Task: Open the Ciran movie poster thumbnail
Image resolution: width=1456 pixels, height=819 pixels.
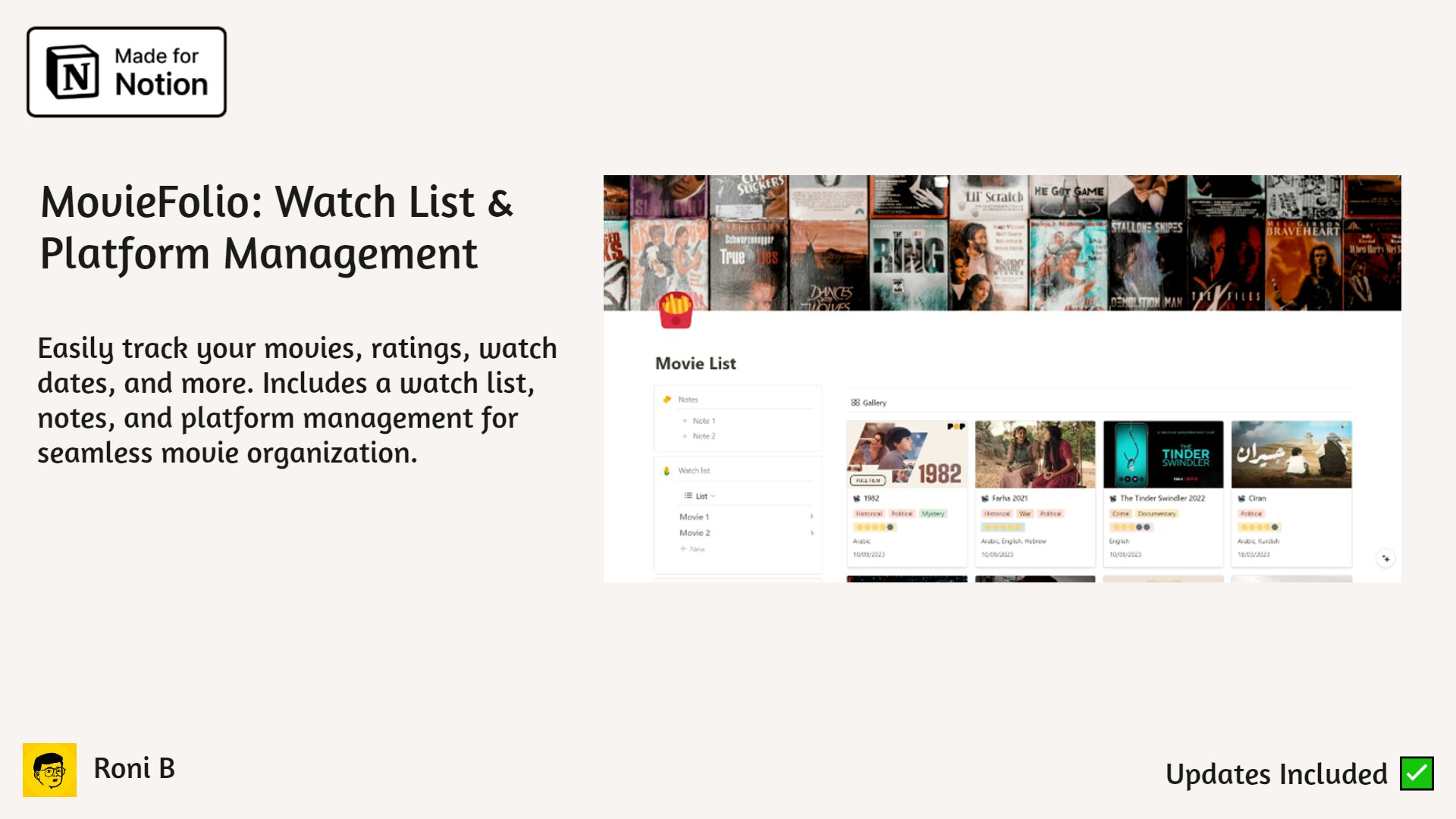Action: point(1291,454)
